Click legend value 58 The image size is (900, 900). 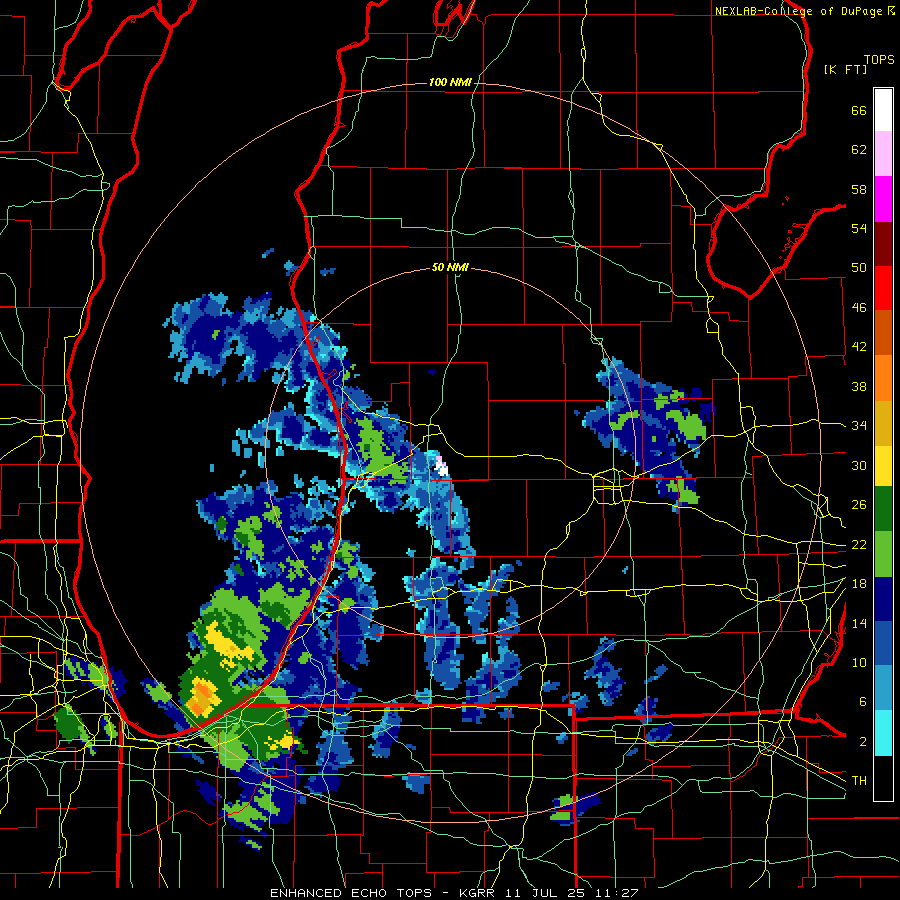[859, 189]
